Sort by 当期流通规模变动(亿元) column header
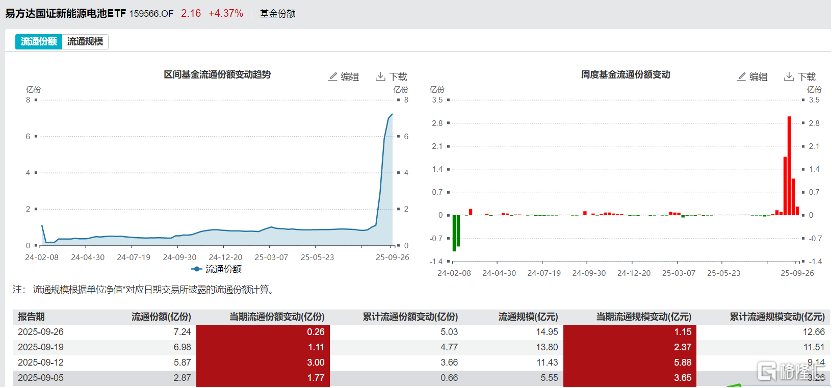 (x=643, y=317)
